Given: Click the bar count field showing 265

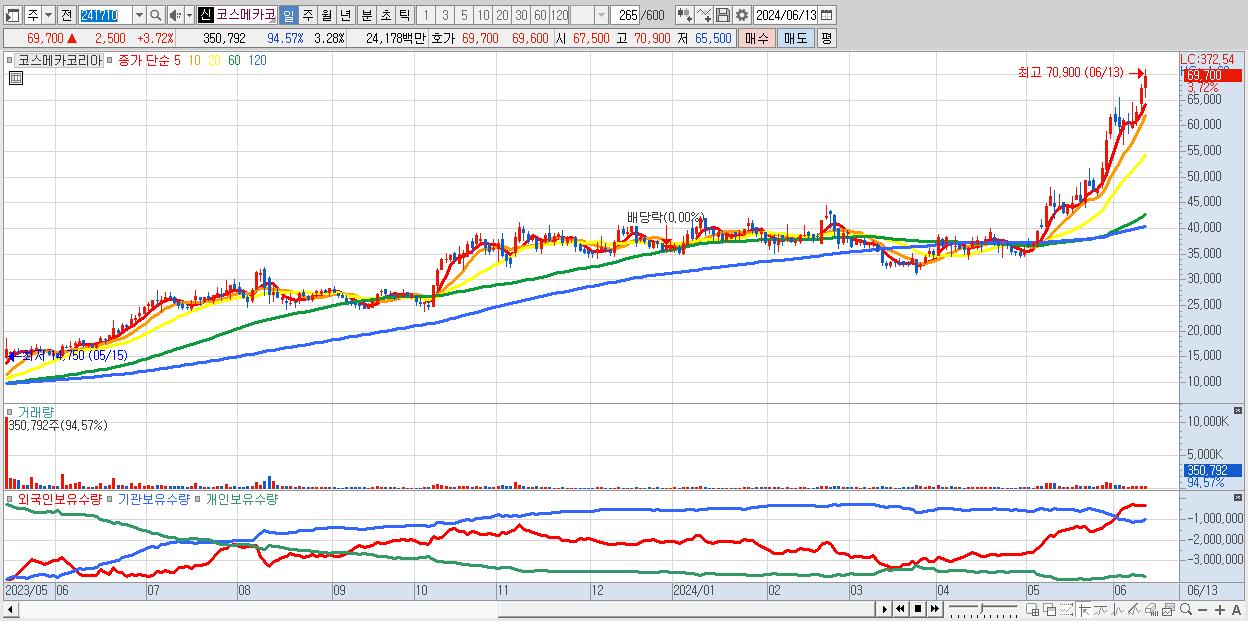Looking at the screenshot, I should [625, 15].
